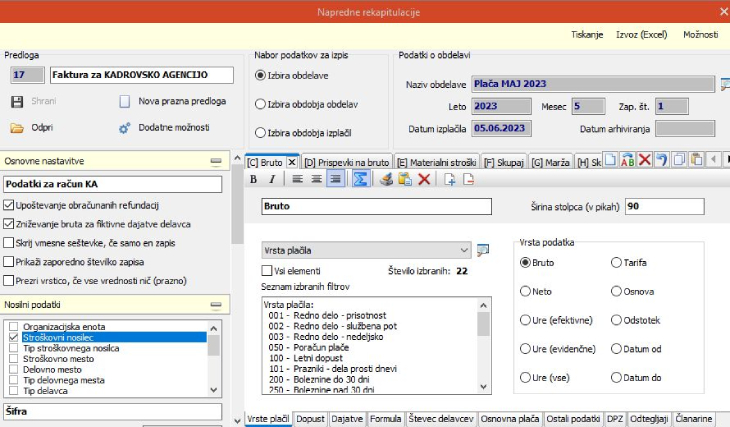Image resolution: width=730 pixels, height=427 pixels.
Task: Expand the Vrsta plačila dropdown
Action: coord(463,249)
